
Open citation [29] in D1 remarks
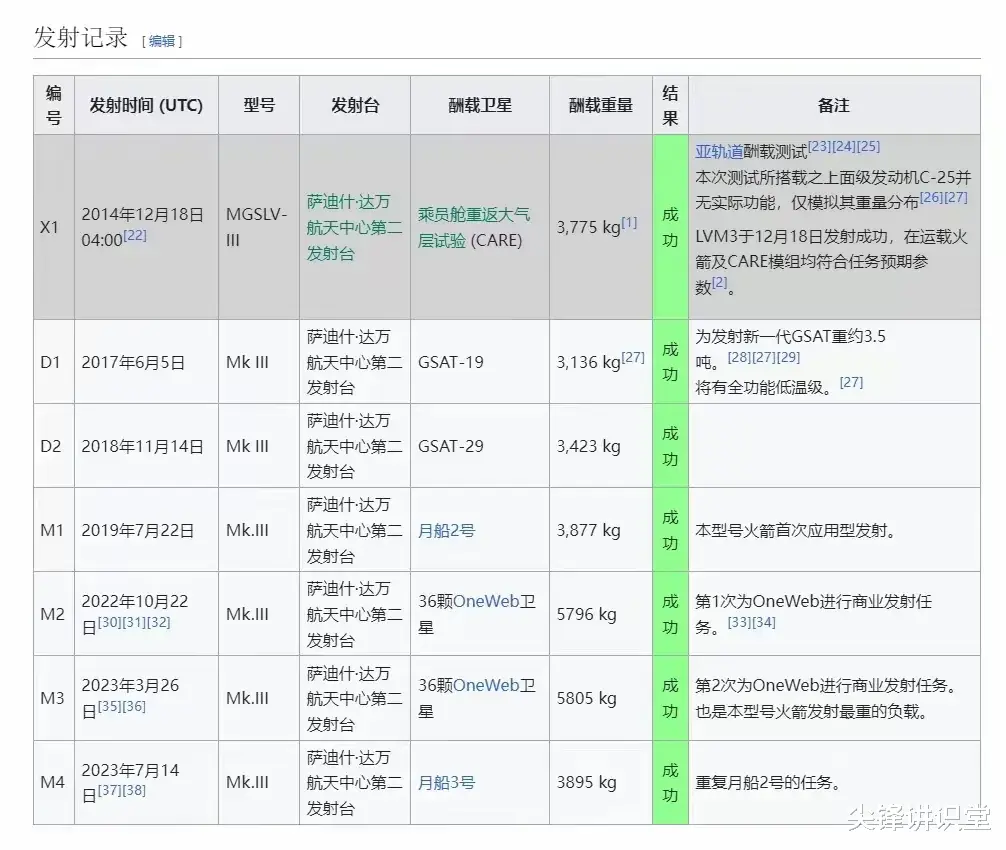click(789, 357)
